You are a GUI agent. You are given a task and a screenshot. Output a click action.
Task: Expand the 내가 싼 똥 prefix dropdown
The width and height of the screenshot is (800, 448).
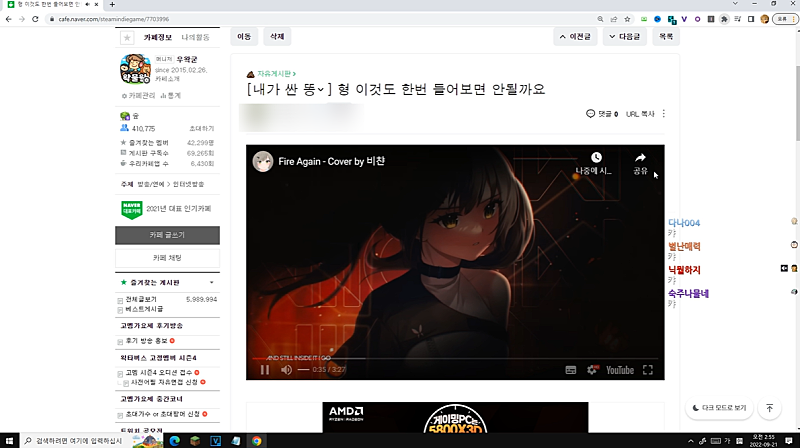pos(320,90)
